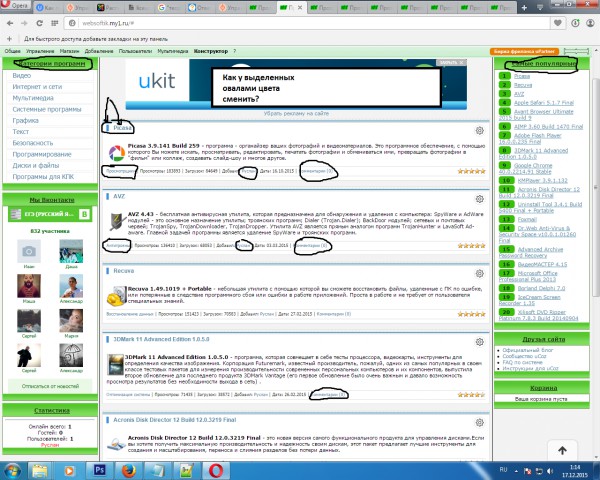600x480 pixels.
Task: Open Firefox from the taskbar
Action: coord(129,470)
